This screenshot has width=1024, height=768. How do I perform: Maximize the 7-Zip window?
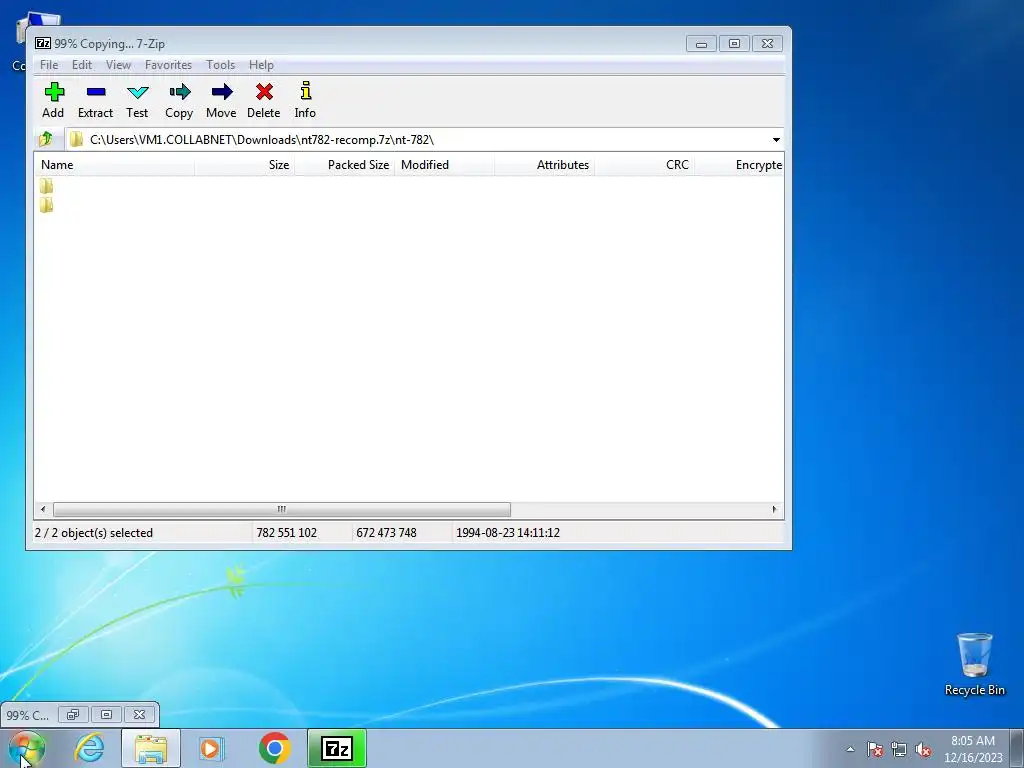tap(734, 44)
